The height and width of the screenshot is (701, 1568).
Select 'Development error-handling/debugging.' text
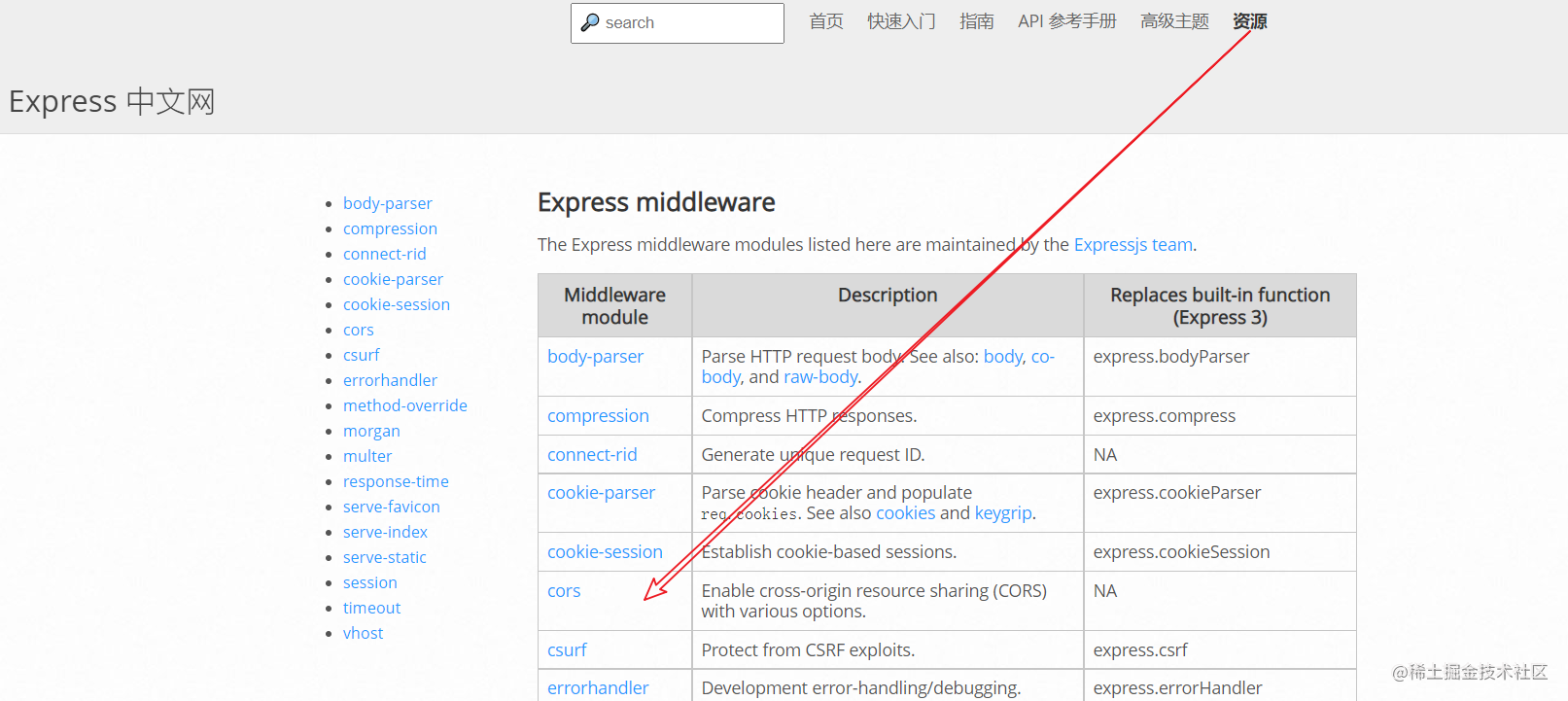861,688
